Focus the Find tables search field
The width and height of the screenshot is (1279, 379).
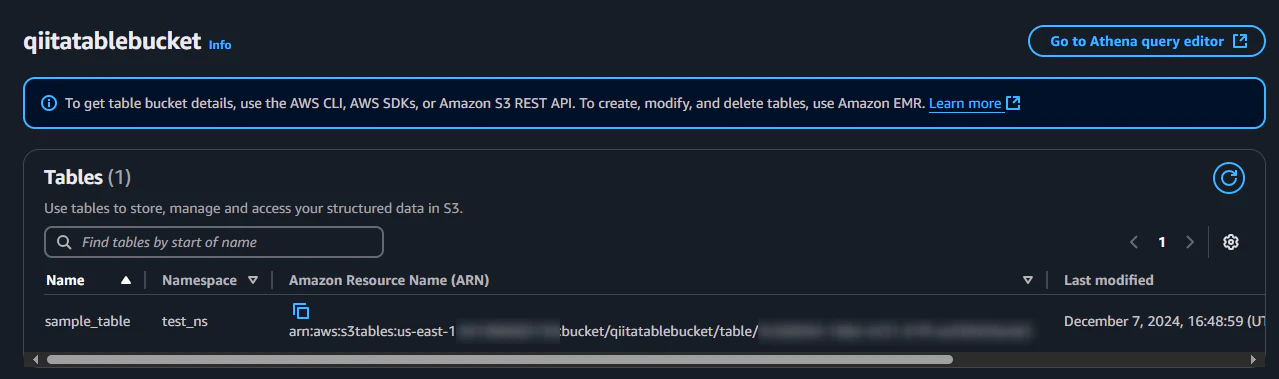pos(214,242)
